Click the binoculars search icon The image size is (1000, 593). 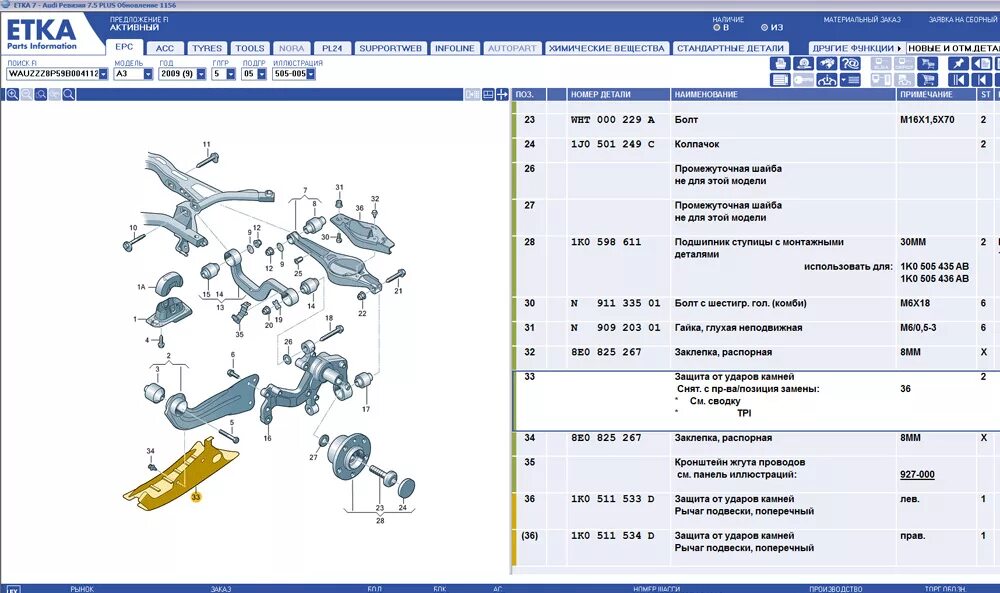coord(827,63)
